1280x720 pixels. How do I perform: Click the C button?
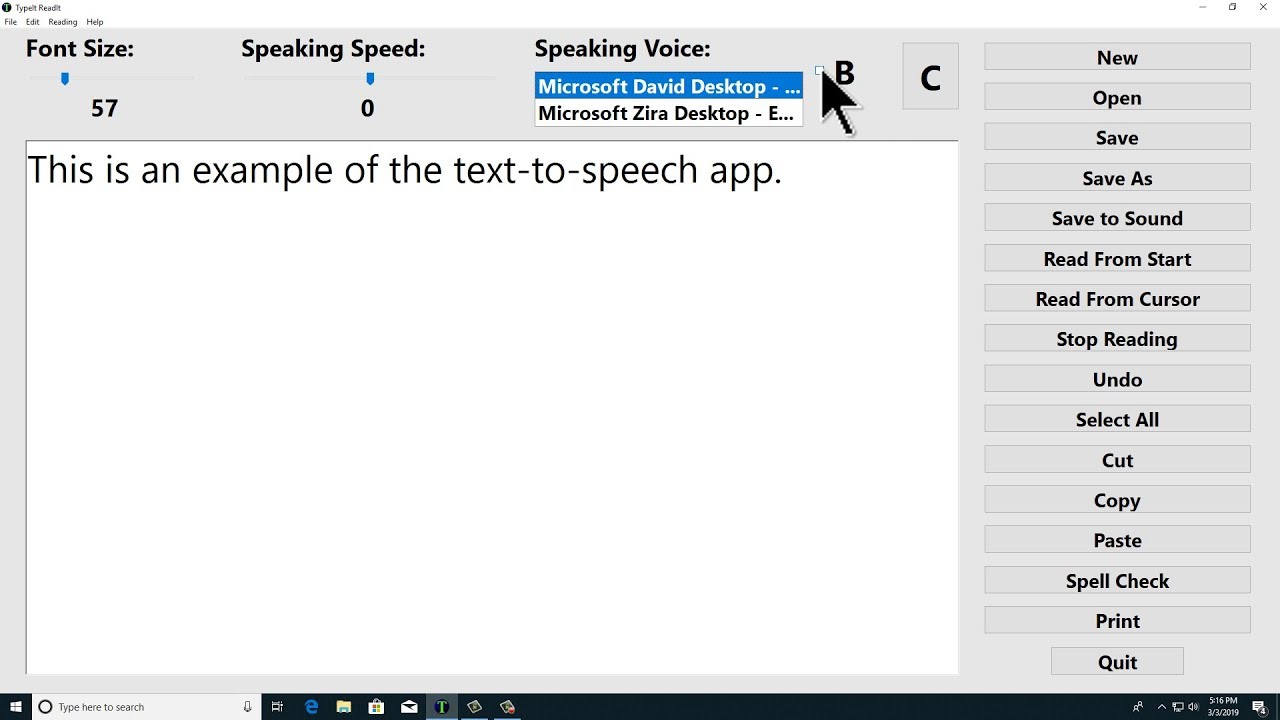930,76
